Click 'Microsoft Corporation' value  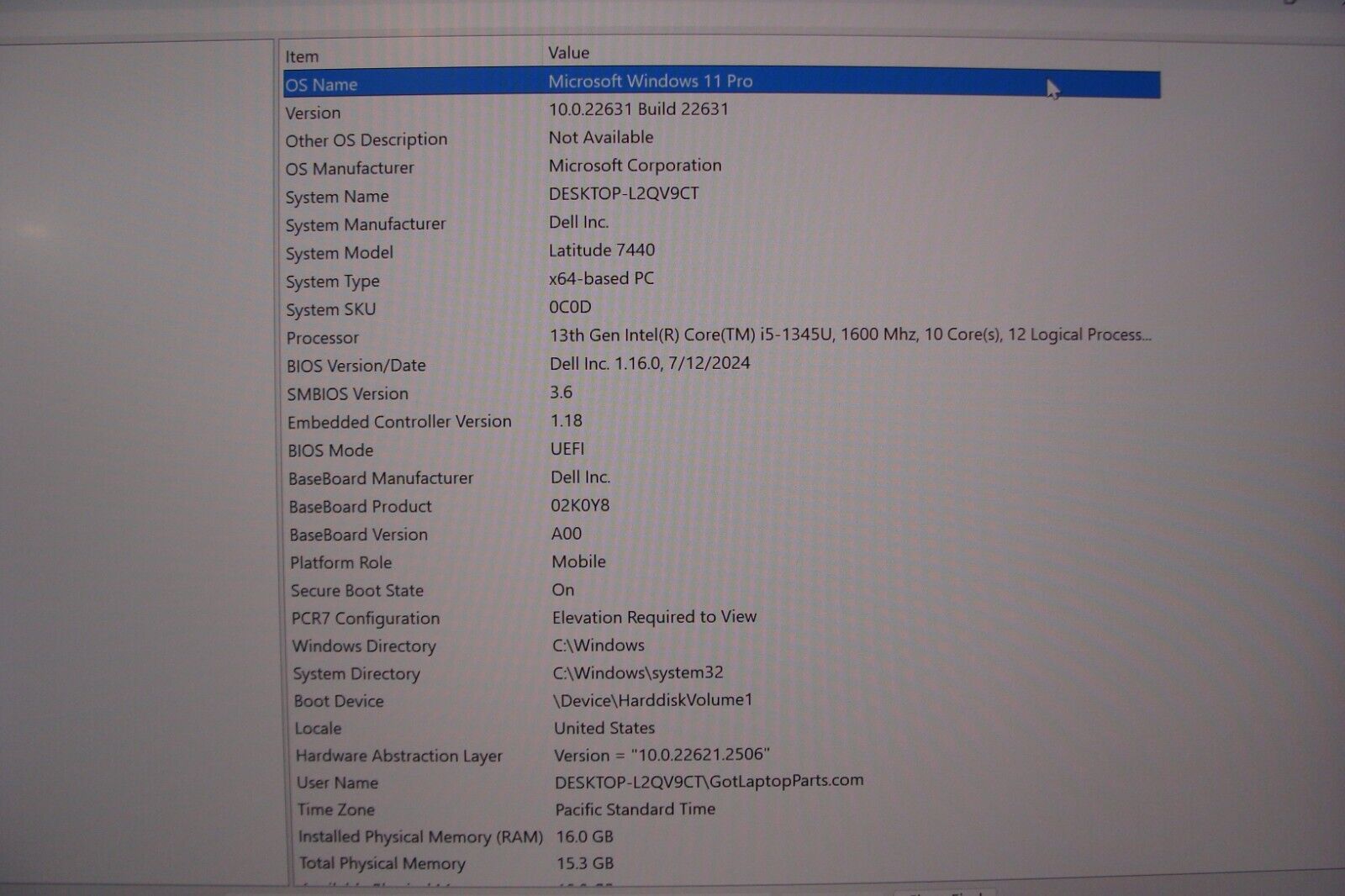(x=636, y=166)
